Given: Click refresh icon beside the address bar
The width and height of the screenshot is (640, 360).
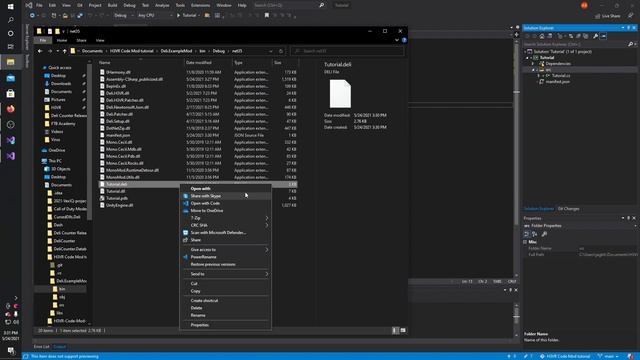Looking at the screenshot, I should [x=281, y=51].
